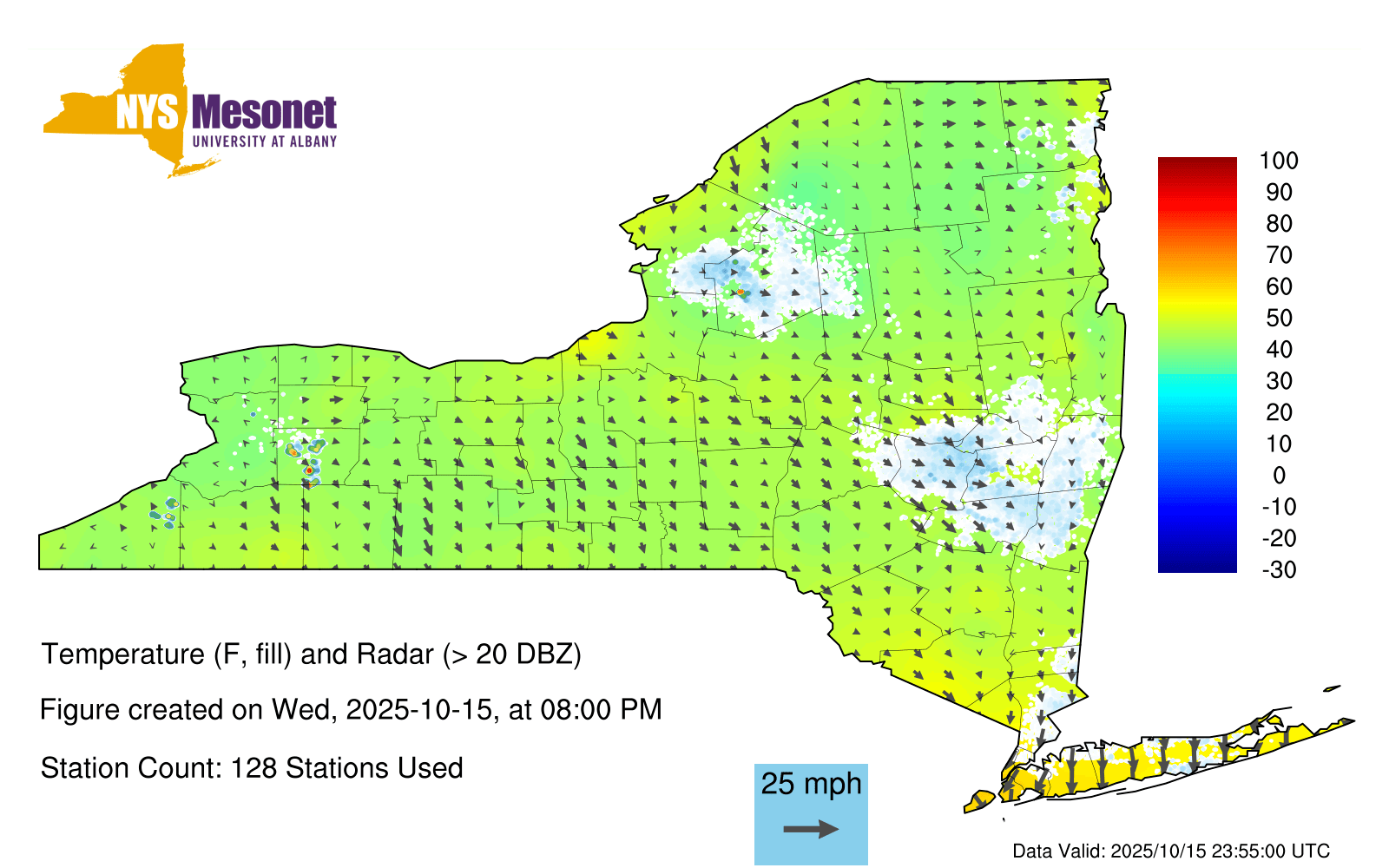Click the 25 mph reference wind arrow
The height and width of the screenshot is (868, 1389).
pos(811,829)
